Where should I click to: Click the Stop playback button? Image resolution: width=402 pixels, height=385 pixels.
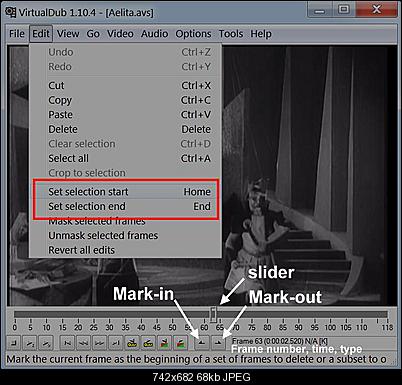click(14, 343)
